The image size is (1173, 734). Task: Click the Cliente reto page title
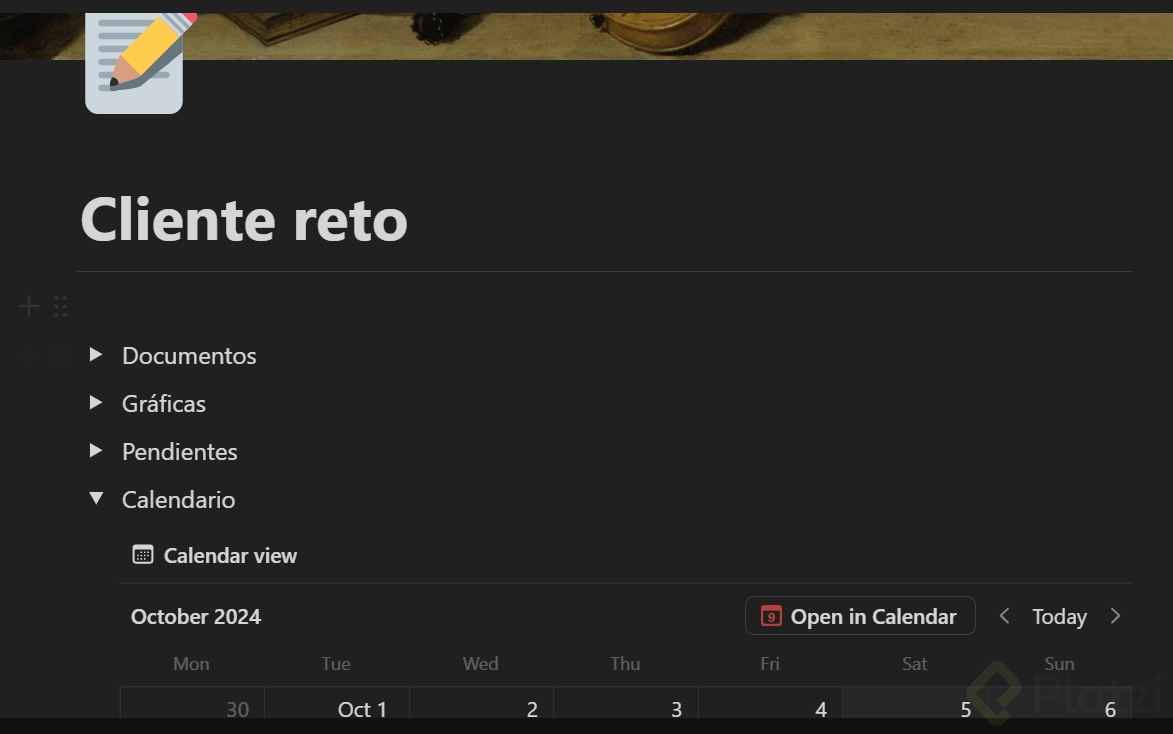pyautogui.click(x=244, y=218)
